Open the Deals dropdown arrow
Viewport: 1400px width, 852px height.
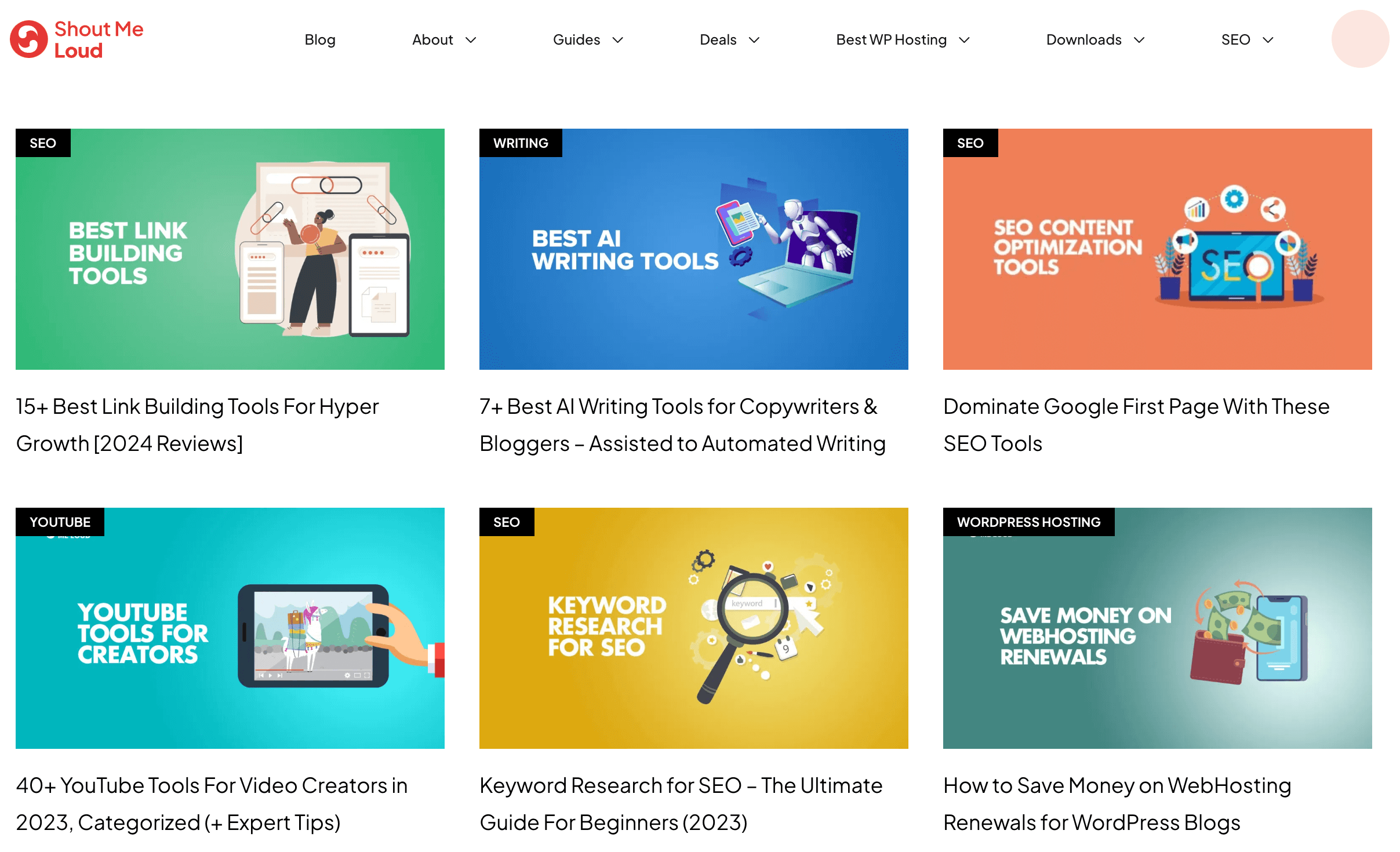click(754, 40)
